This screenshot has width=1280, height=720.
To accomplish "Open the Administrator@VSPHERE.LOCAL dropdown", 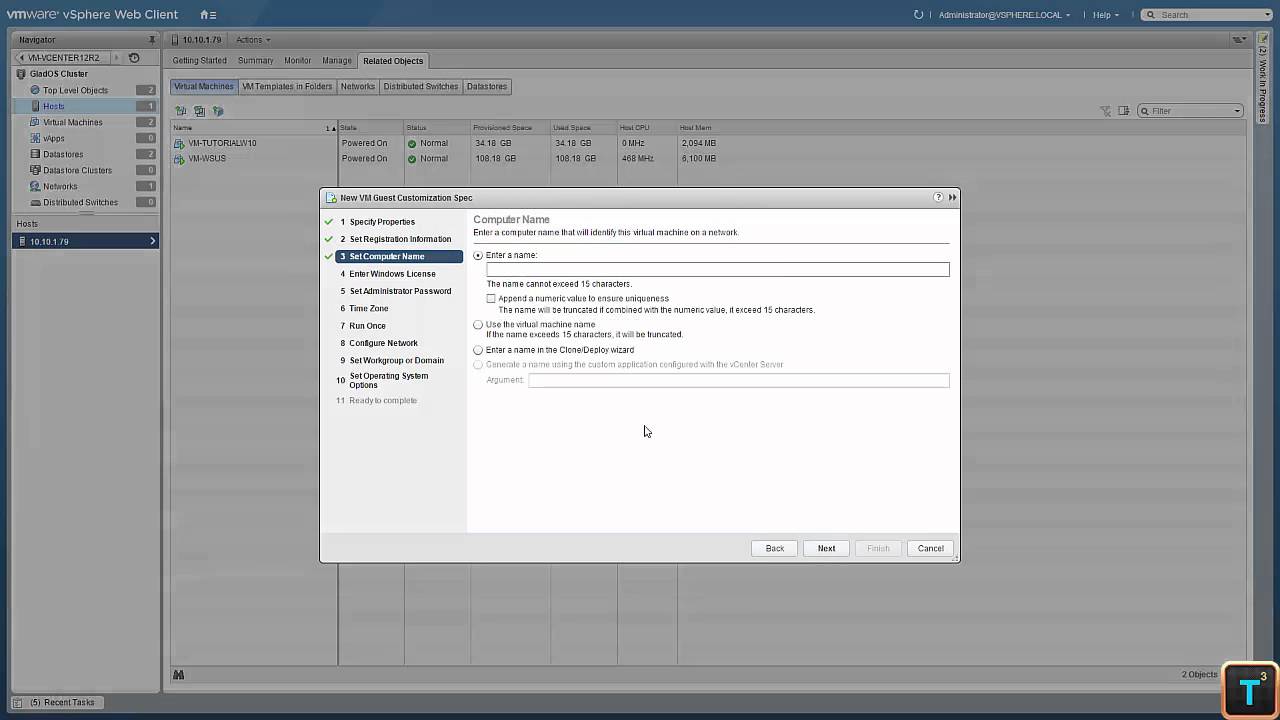I will click(x=1004, y=15).
